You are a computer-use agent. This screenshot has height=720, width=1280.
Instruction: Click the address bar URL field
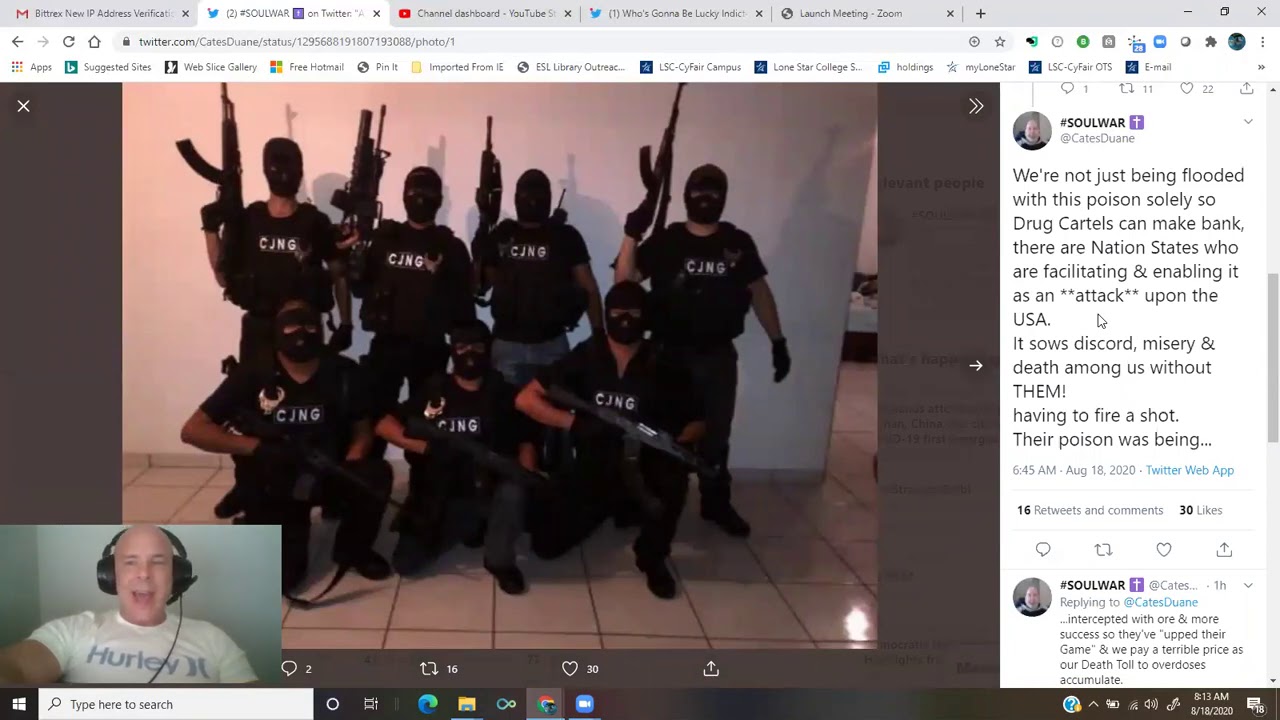click(540, 42)
